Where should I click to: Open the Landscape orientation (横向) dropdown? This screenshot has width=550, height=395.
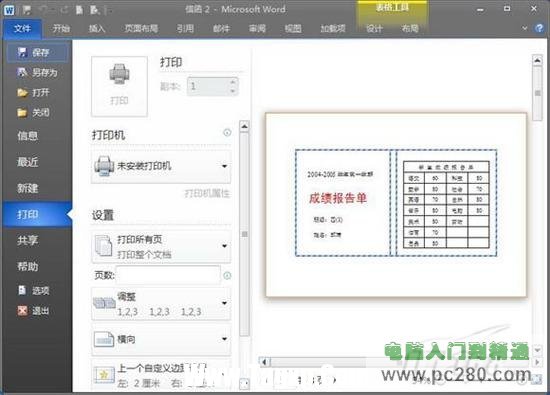[x=161, y=339]
